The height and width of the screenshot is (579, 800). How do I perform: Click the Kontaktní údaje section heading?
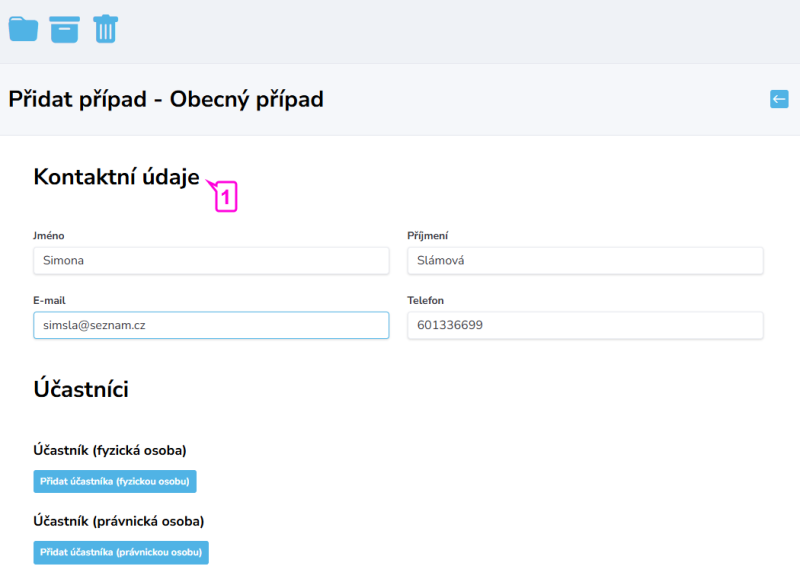tap(116, 177)
